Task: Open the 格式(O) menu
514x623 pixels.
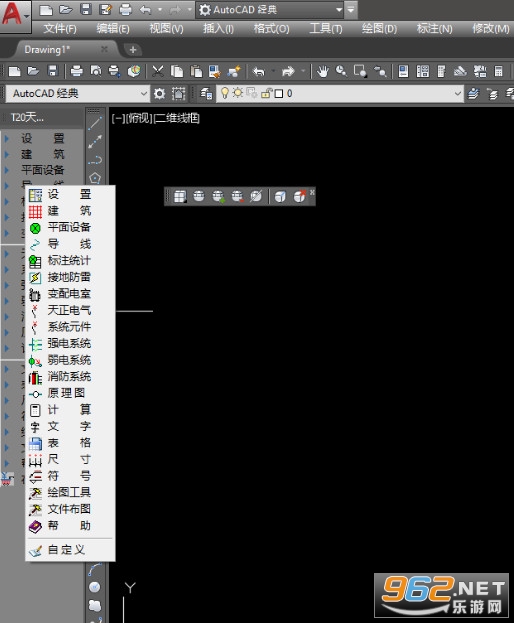Action: pos(272,29)
